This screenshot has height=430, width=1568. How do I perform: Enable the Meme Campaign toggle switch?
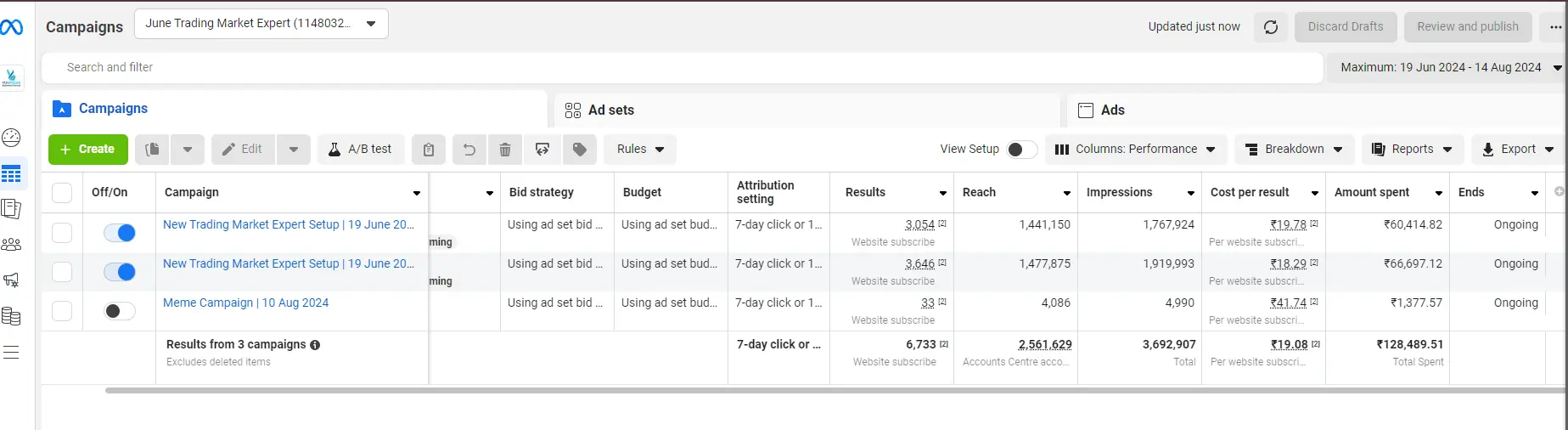point(120,311)
